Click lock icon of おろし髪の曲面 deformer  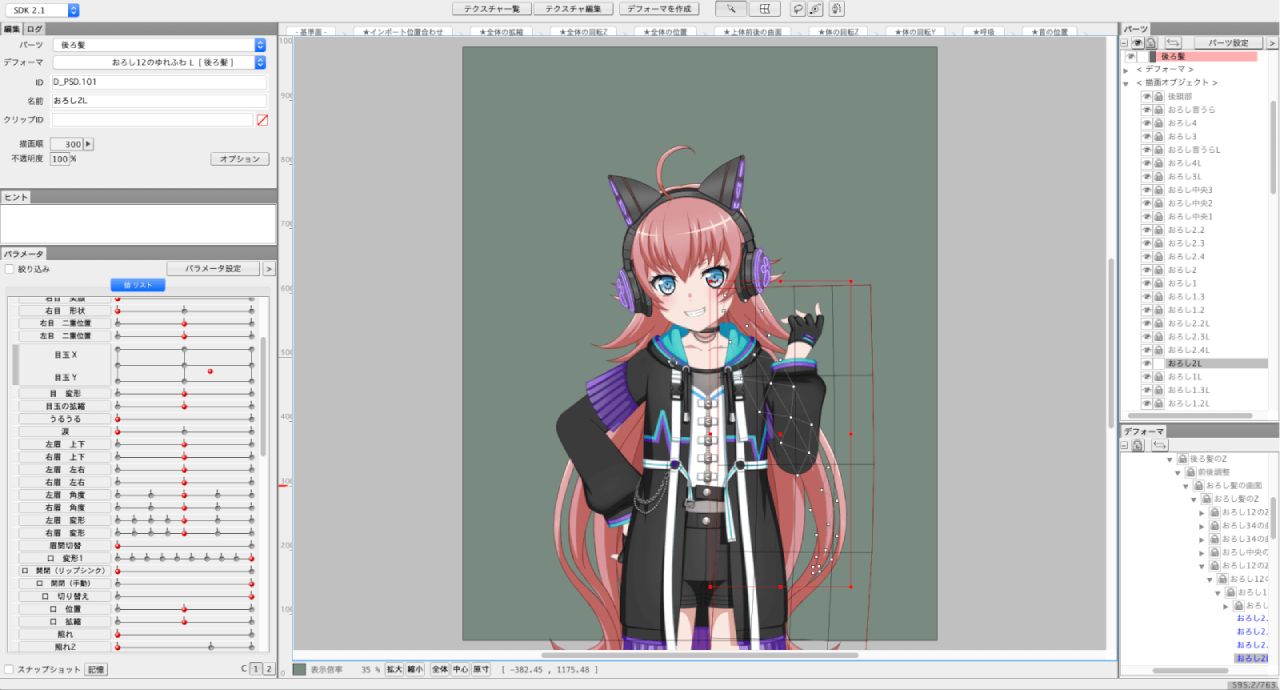point(1199,485)
